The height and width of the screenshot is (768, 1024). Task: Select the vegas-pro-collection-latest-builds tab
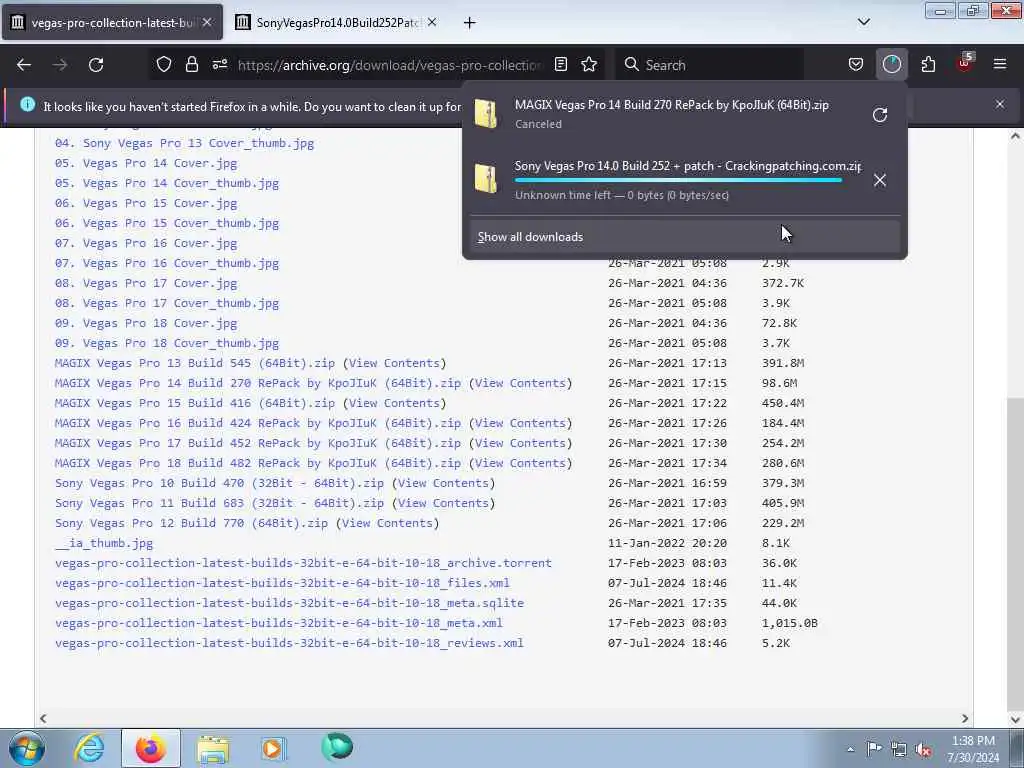[x=112, y=22]
